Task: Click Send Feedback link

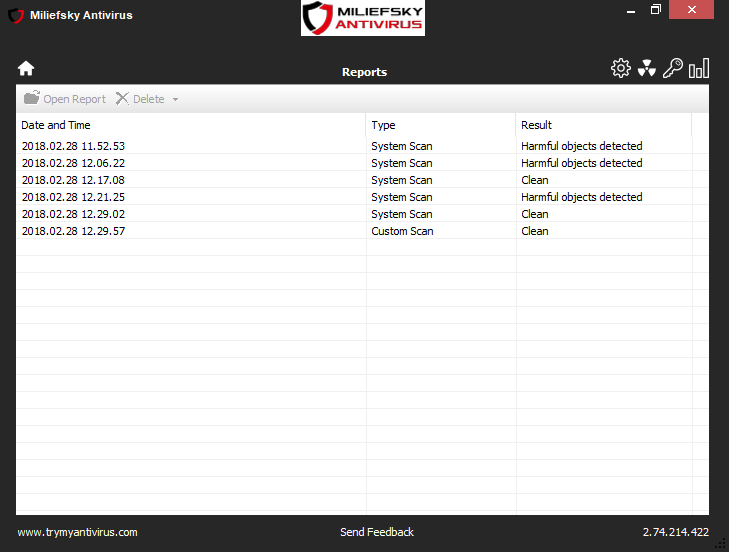Action: pos(377,532)
